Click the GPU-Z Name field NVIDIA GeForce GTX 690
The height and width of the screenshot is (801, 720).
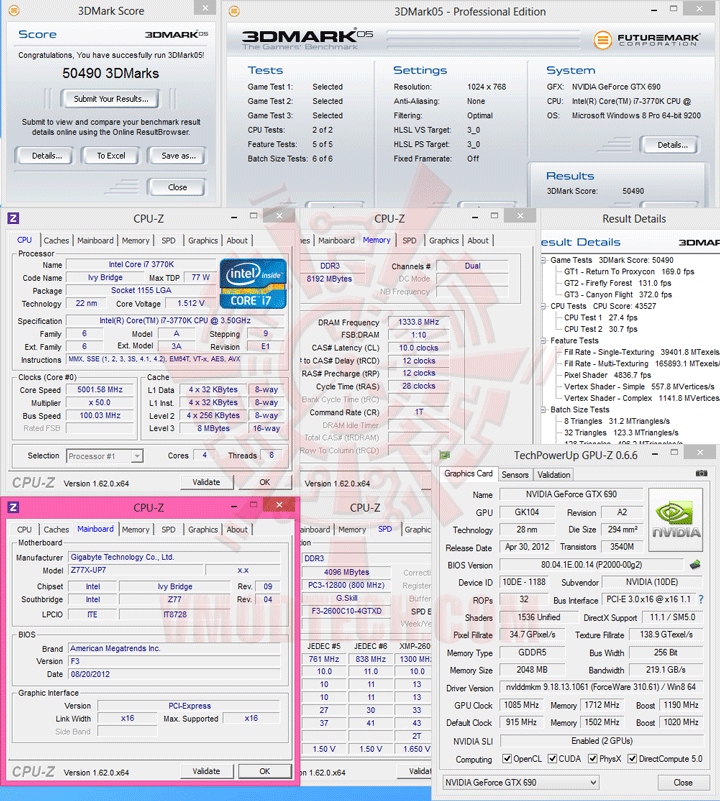coord(571,494)
